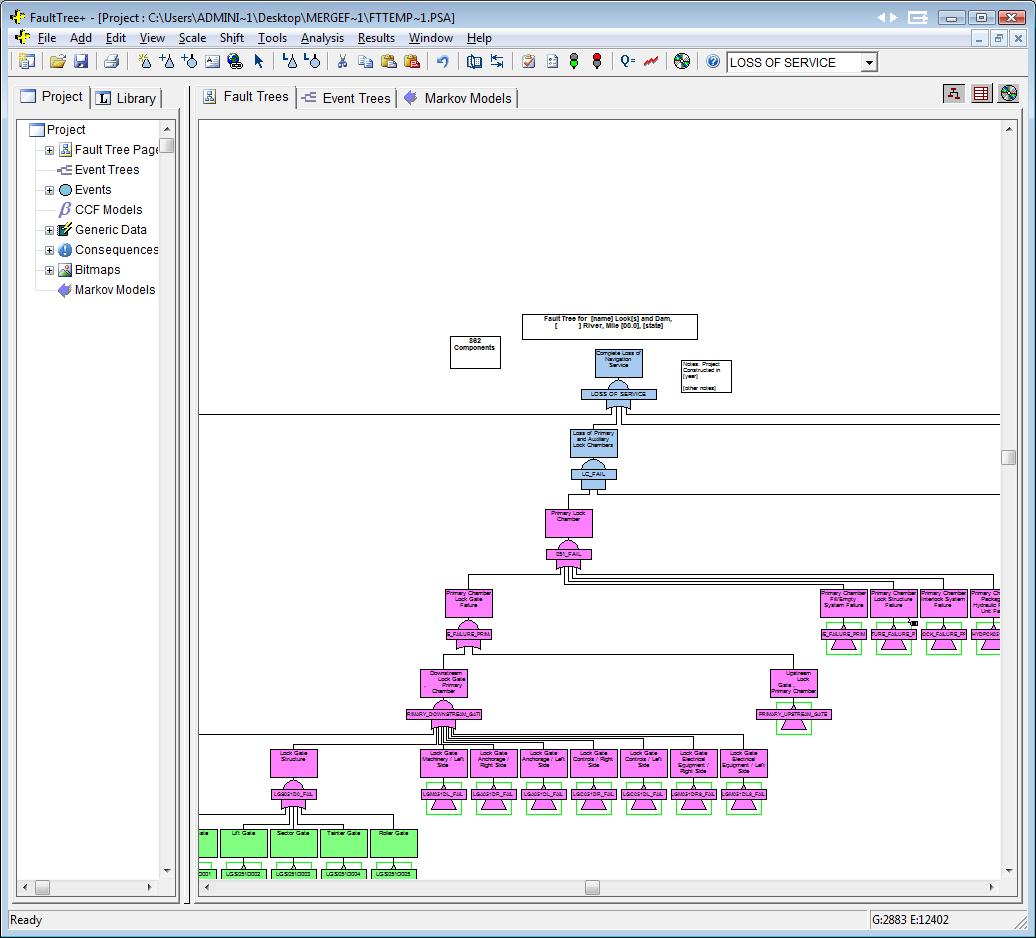Switch to the Event Trees tab
This screenshot has height=938, width=1036.
(346, 98)
